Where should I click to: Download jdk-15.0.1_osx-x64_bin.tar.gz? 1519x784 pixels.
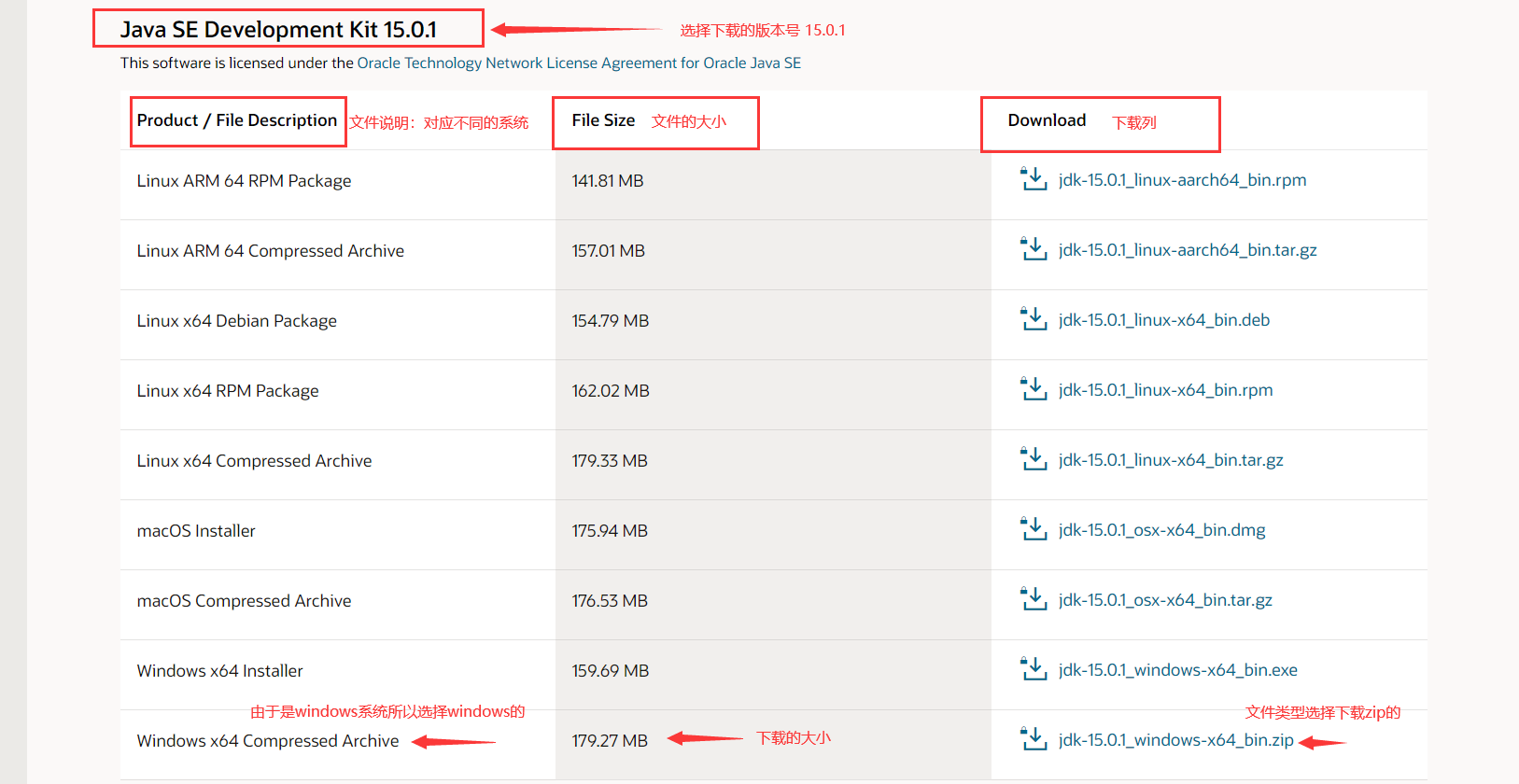(1165, 600)
